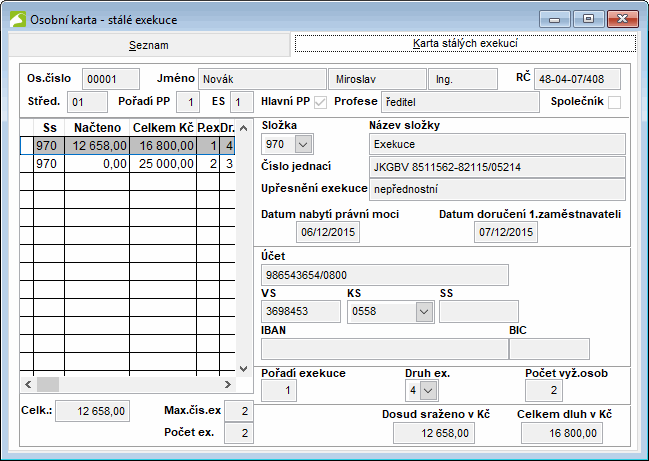649x461 pixels.
Task: Click the empty IBAN field
Action: (x=383, y=349)
